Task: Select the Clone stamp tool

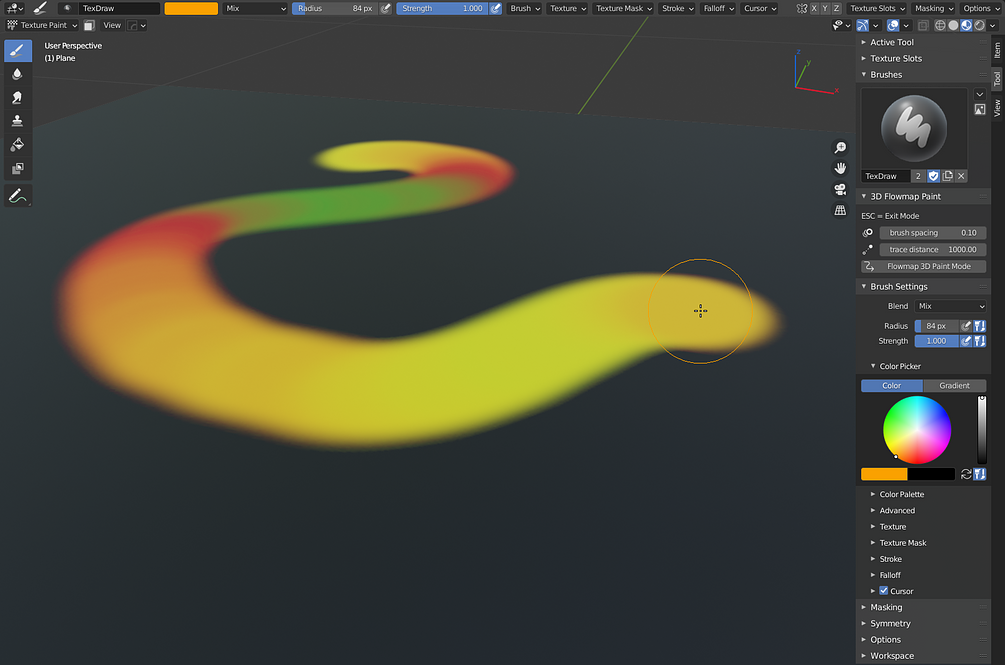Action: point(17,120)
